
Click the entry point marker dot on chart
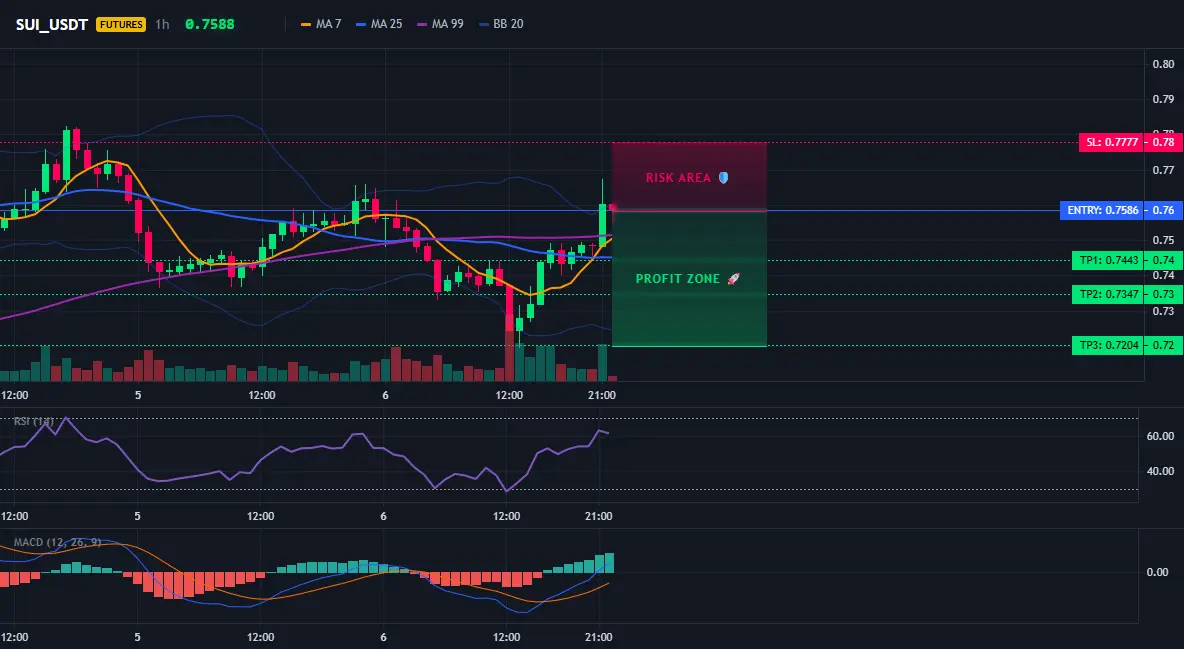612,208
